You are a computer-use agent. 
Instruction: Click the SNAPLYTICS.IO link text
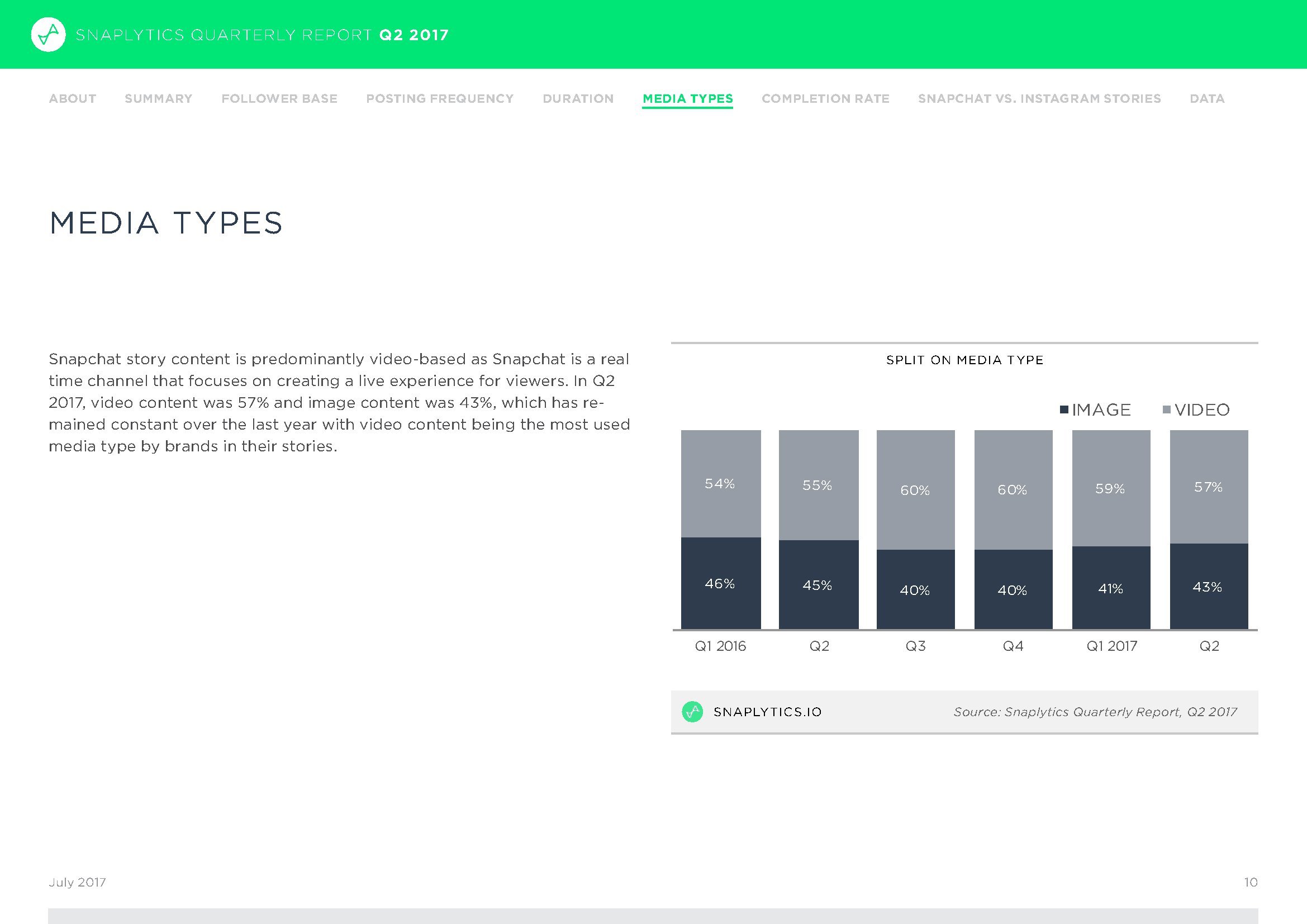pos(767,712)
